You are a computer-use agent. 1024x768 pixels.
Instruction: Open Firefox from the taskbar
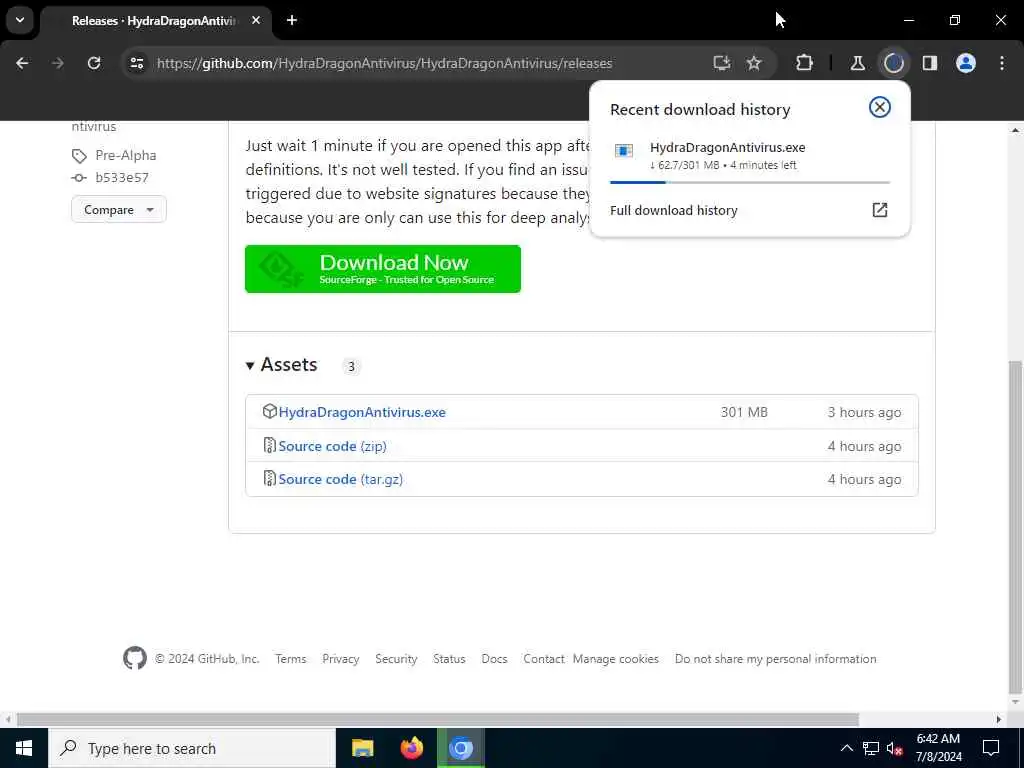pyautogui.click(x=411, y=748)
